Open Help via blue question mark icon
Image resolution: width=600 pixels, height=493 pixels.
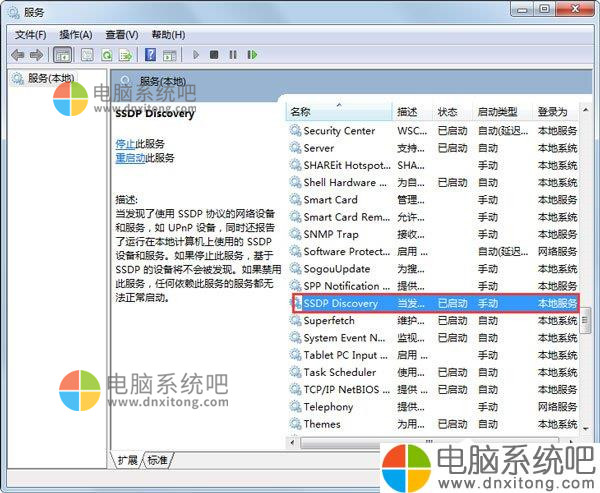(150, 54)
